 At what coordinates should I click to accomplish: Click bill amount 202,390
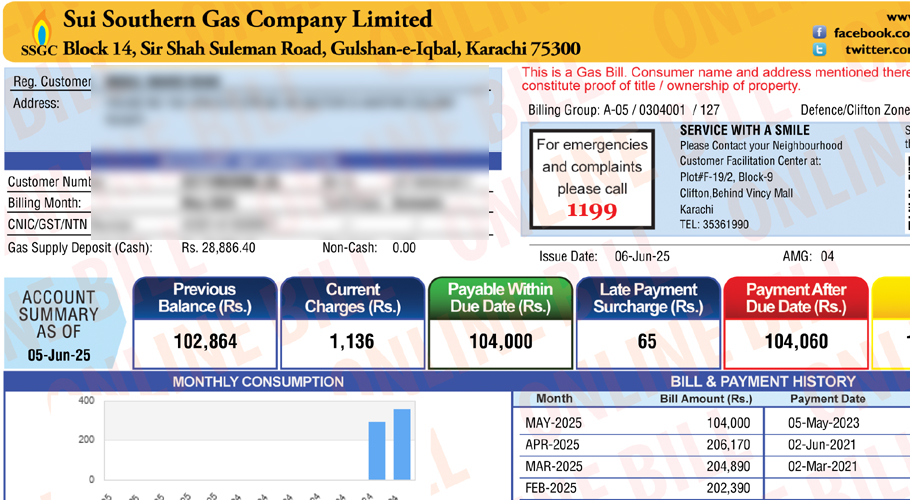coord(728,488)
